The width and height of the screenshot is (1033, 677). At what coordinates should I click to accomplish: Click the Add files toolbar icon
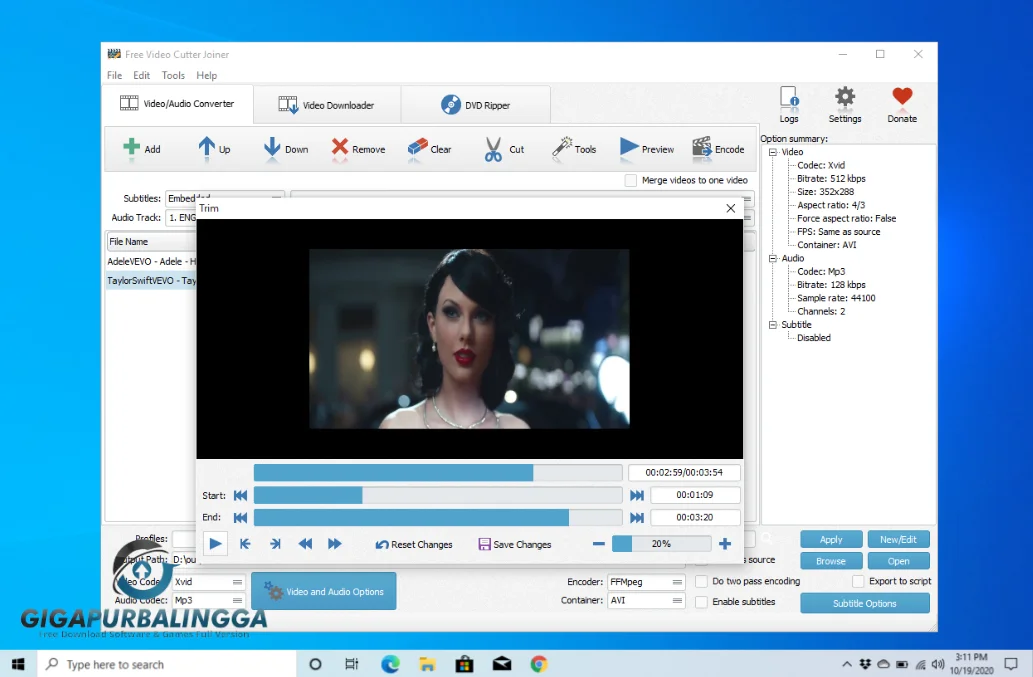[131, 148]
